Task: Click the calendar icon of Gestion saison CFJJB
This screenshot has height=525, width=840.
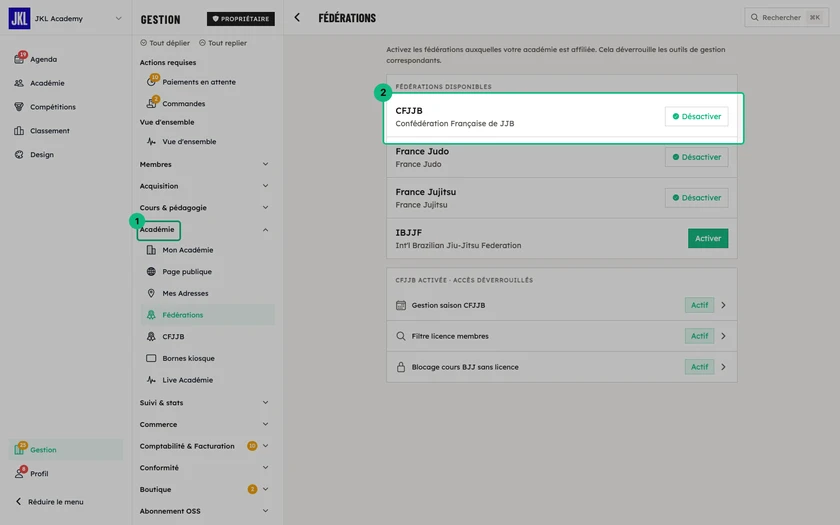Action: (x=401, y=305)
